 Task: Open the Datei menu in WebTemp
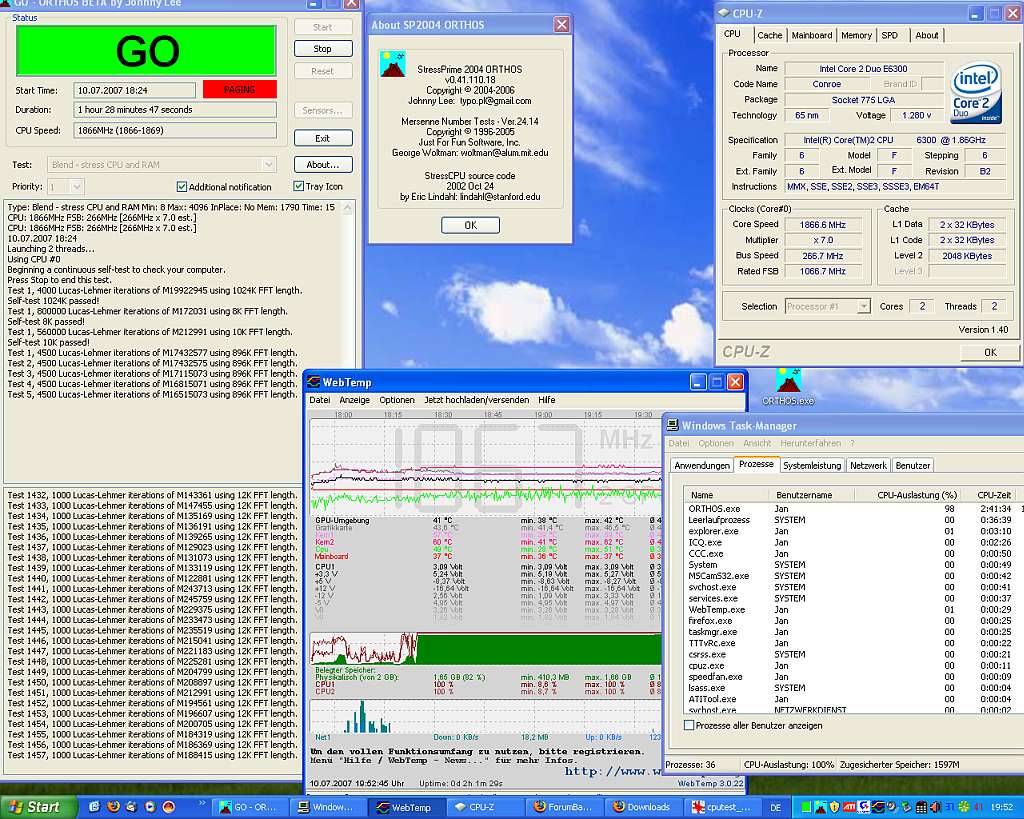click(x=319, y=400)
